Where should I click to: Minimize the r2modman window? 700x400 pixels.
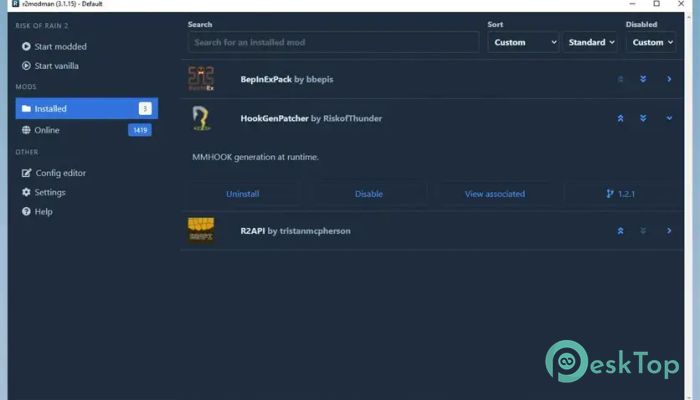tap(632, 4)
